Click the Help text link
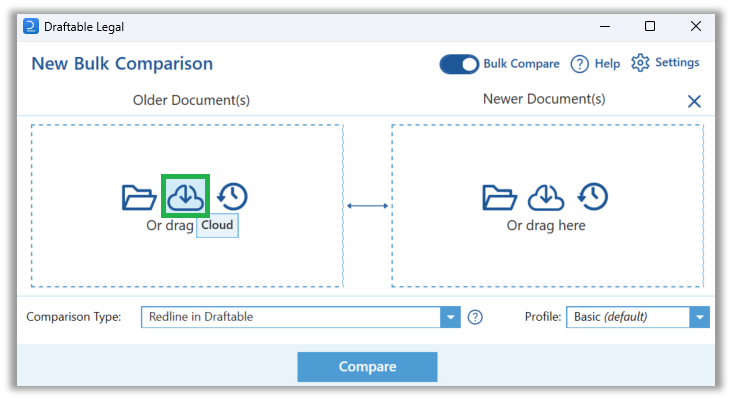Viewport: 732px width, 400px height. (607, 63)
